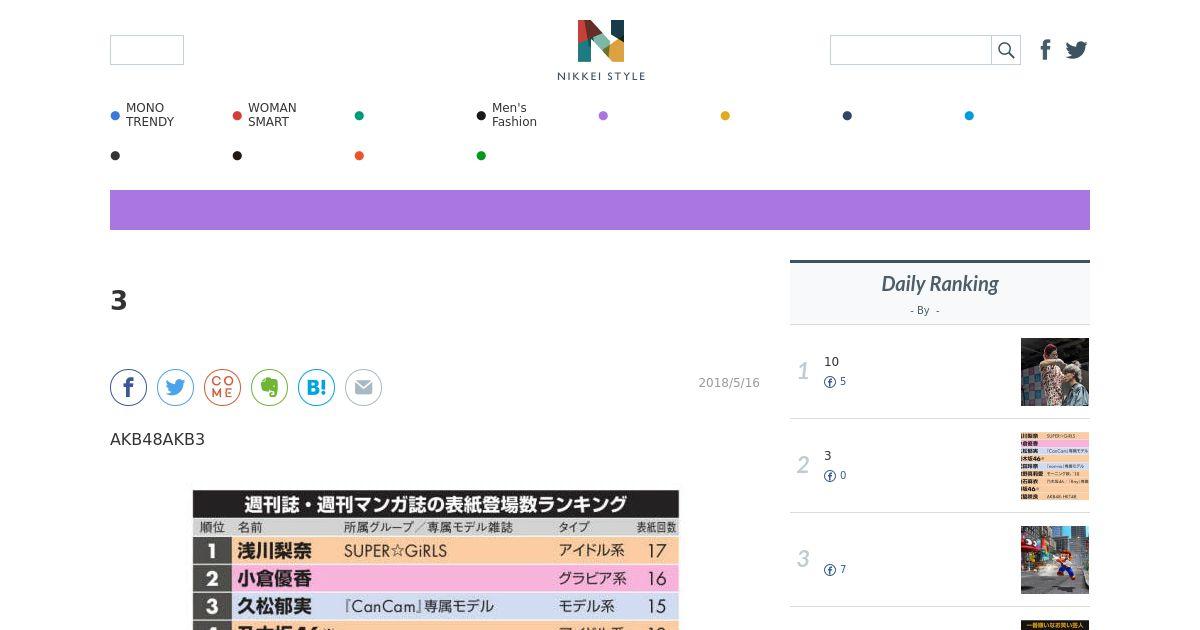Image resolution: width=1200 pixels, height=630 pixels.
Task: Share article by email envelope icon
Action: (363, 387)
